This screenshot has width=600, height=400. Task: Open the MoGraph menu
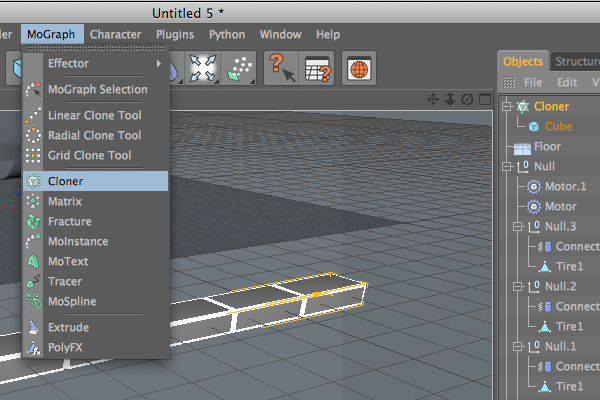52,34
